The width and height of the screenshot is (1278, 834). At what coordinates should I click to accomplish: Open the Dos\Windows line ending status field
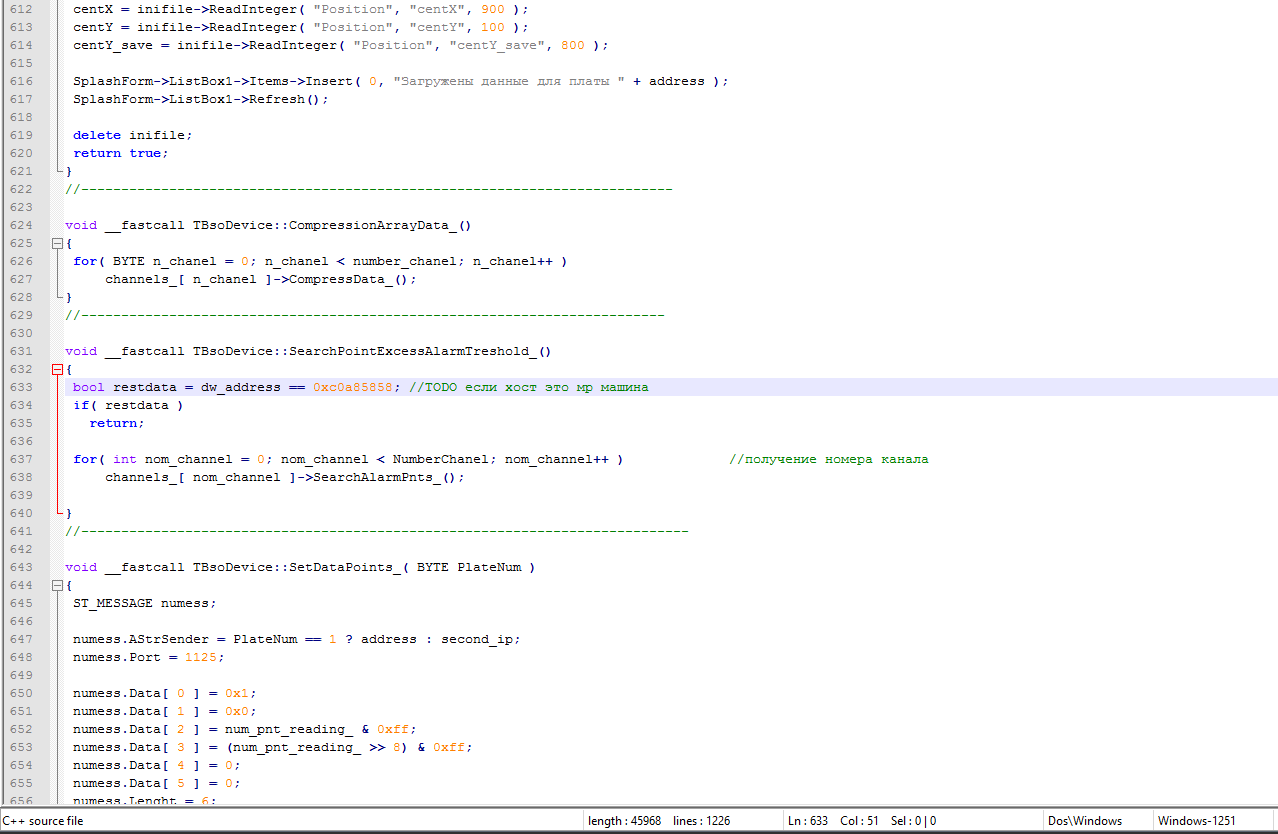1085,821
